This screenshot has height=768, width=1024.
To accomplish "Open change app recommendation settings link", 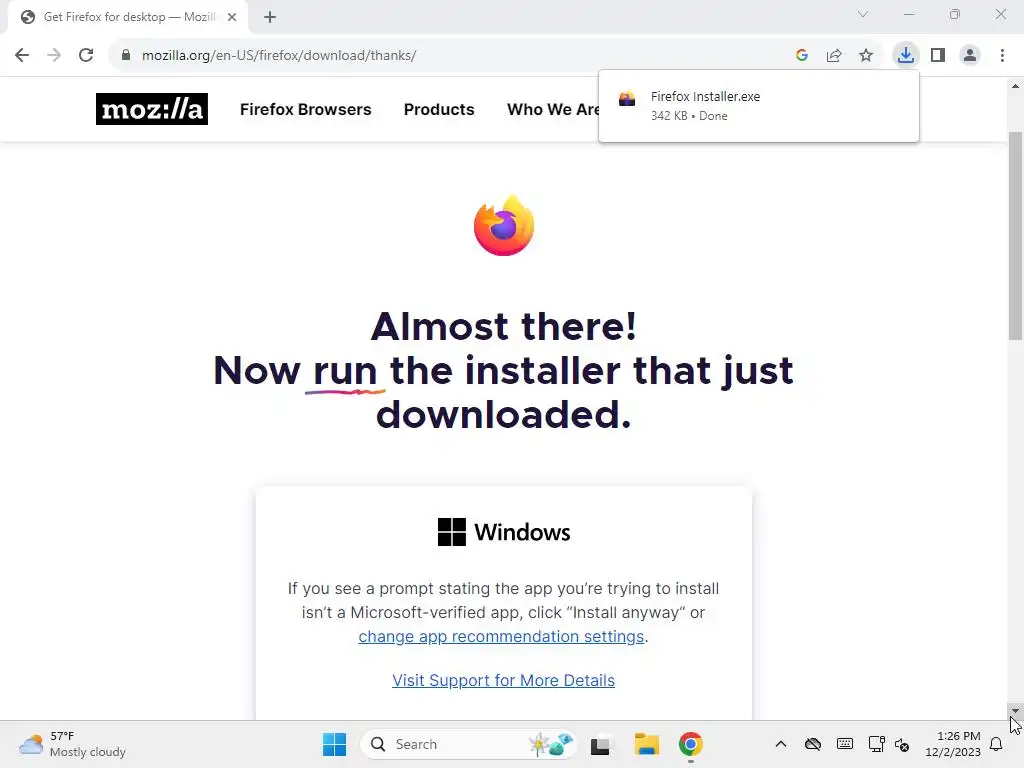I will (x=501, y=636).
